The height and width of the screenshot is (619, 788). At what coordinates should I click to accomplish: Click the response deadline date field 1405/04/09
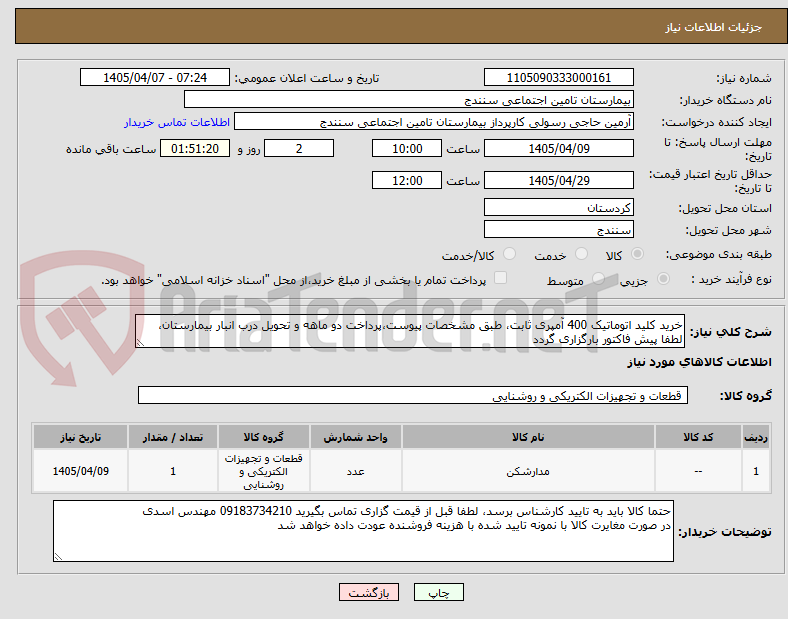558,149
